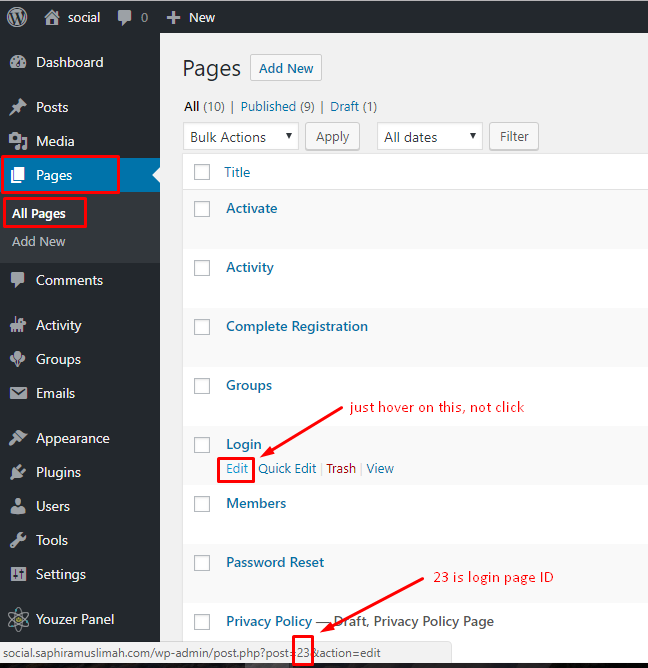Click the Appearance paintbrush icon

point(18,438)
